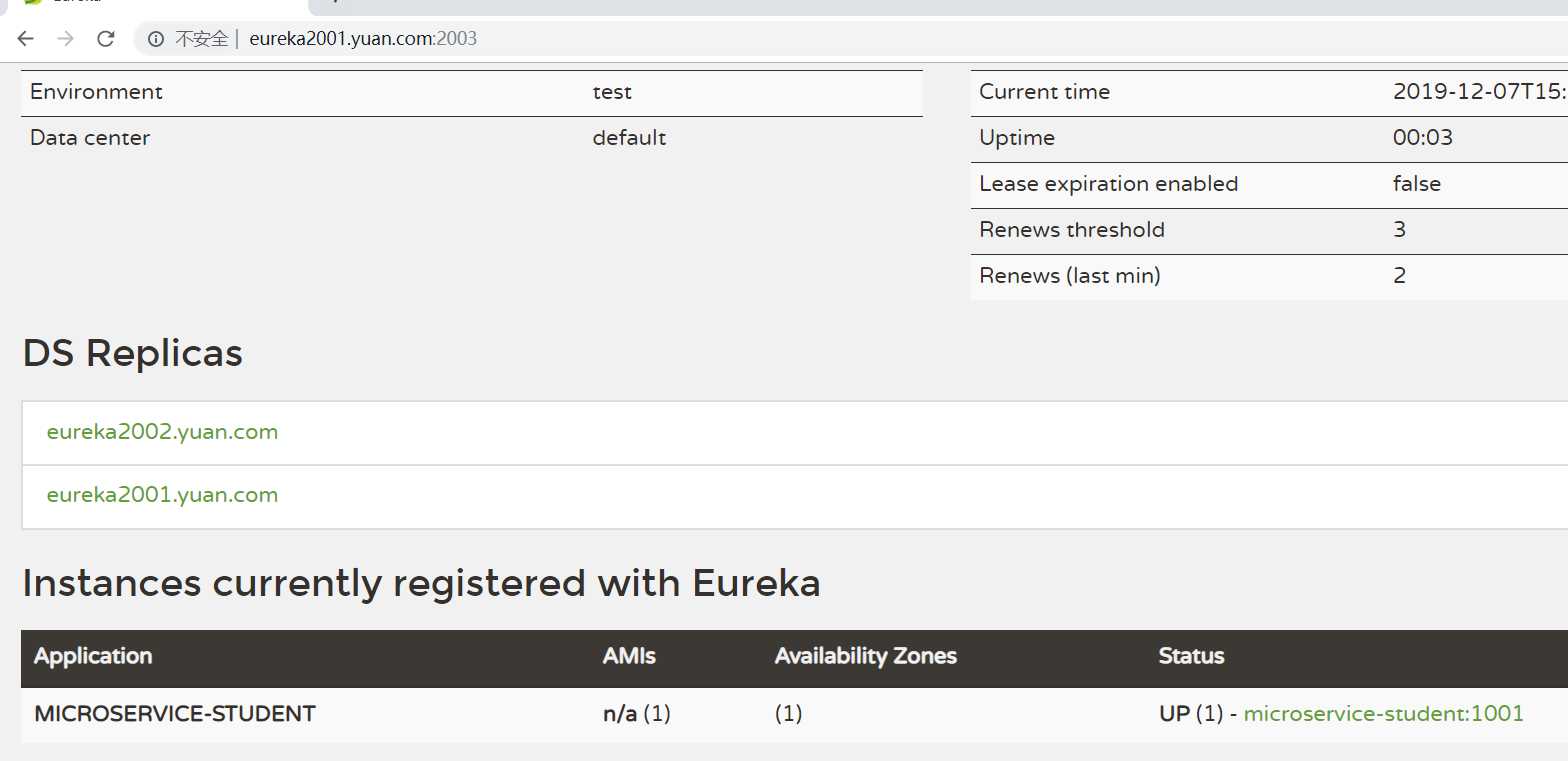Click the DS Replicas heading
Image resolution: width=1568 pixels, height=761 pixels.
click(133, 353)
